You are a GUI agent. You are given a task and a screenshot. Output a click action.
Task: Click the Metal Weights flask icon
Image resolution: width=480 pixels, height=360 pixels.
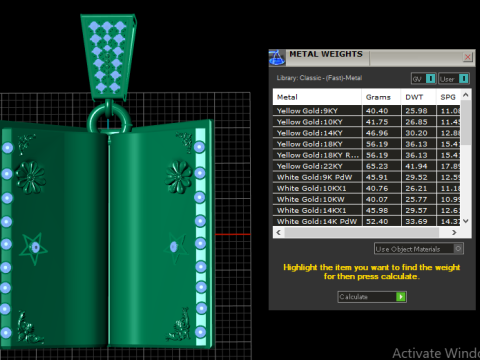pyautogui.click(x=277, y=58)
